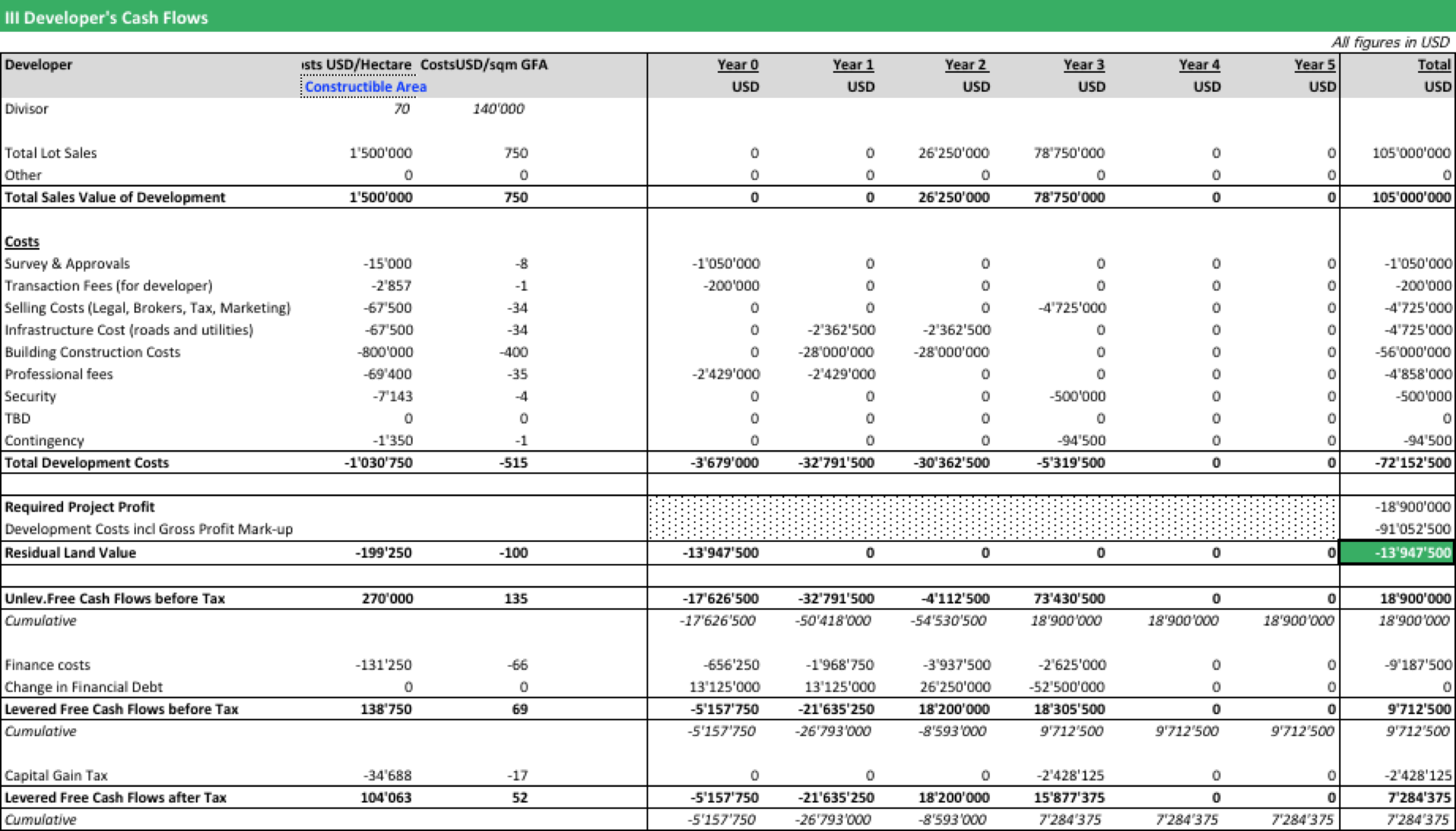Screen dimensions: 1456x831
Task: Click the 'All figures in USD' note
Action: click(1391, 42)
